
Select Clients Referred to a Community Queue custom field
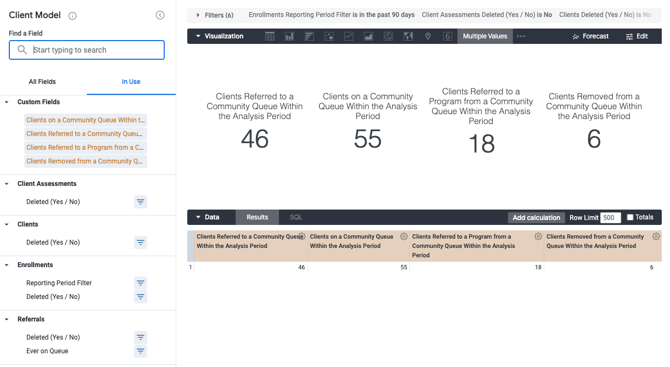pos(85,134)
